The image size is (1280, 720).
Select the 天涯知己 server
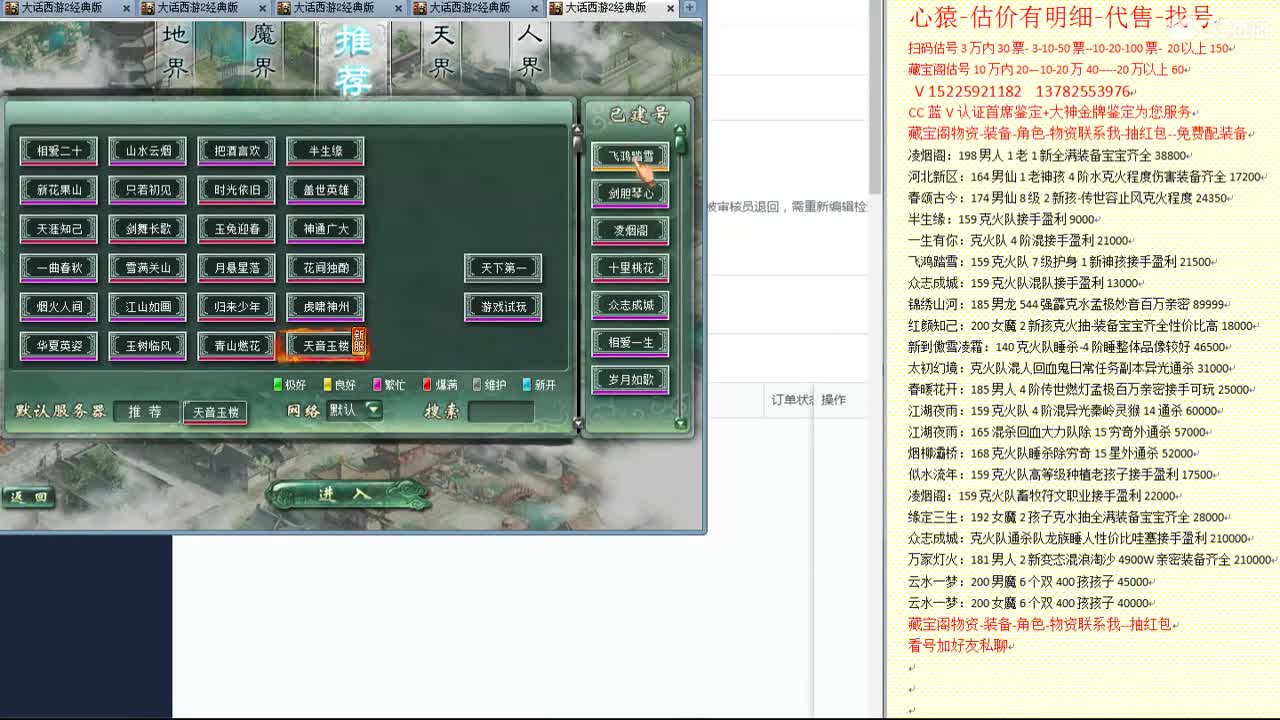(x=59, y=229)
